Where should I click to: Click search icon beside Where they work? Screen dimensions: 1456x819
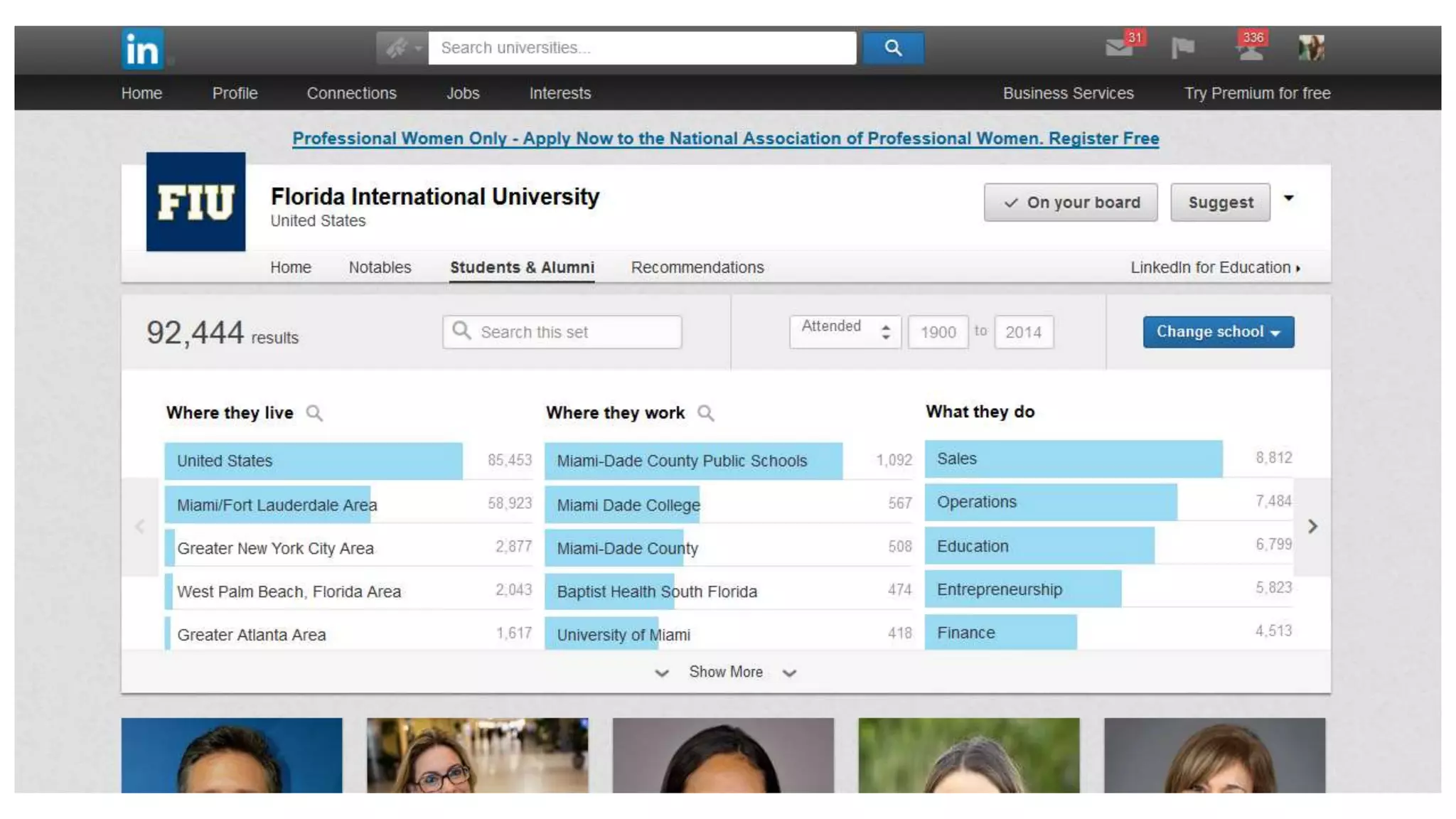[x=705, y=413]
